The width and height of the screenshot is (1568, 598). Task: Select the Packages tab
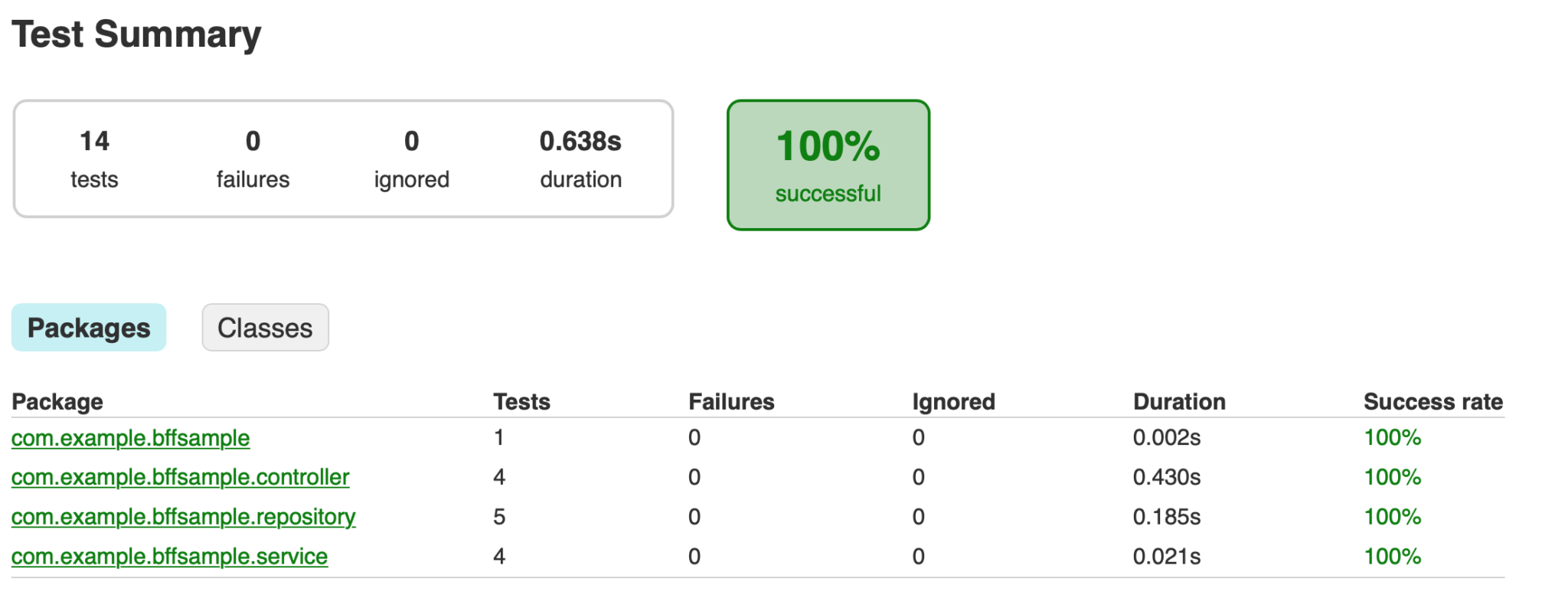tap(88, 327)
